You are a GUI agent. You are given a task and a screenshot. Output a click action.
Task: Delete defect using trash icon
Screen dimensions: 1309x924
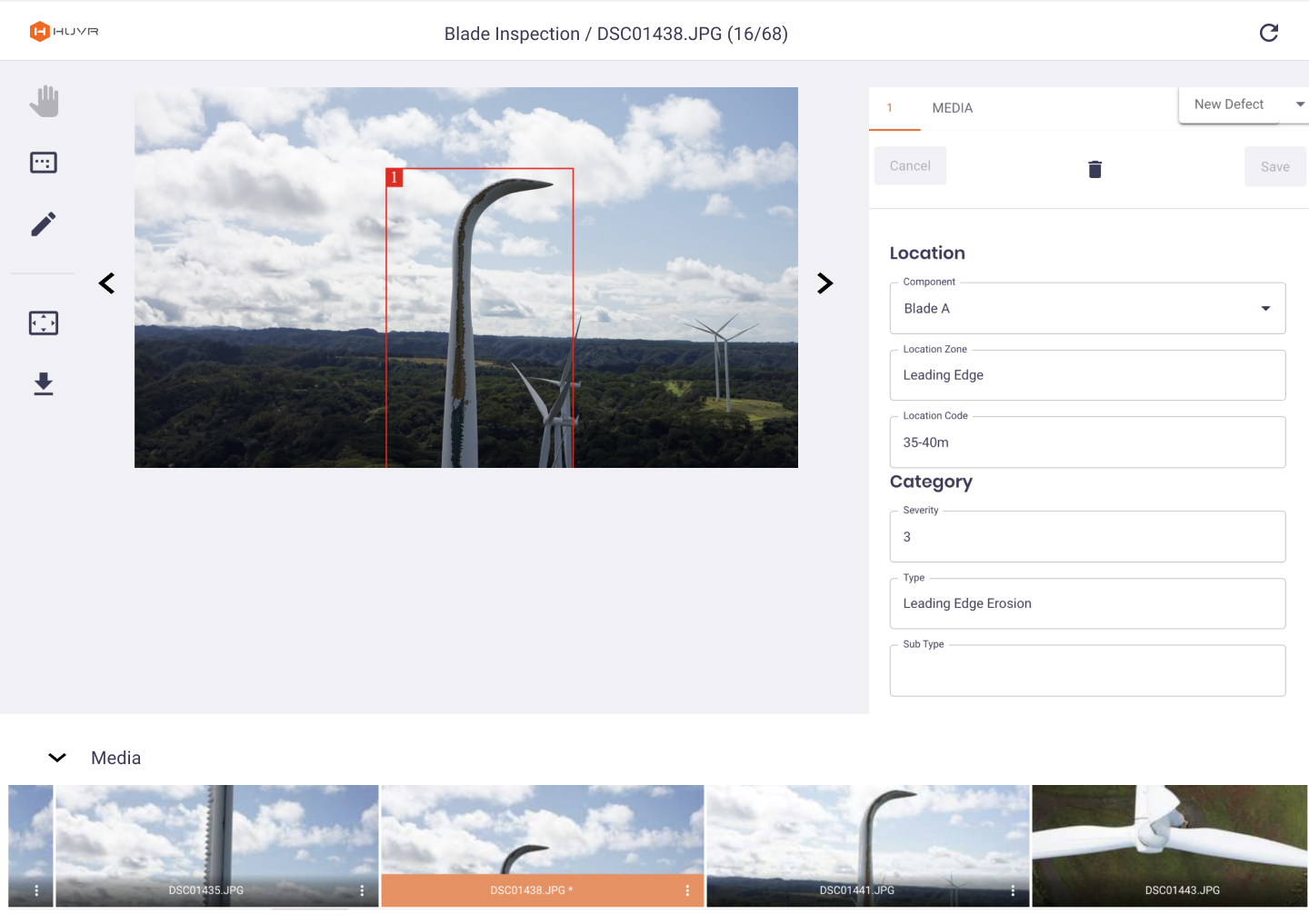tap(1095, 169)
